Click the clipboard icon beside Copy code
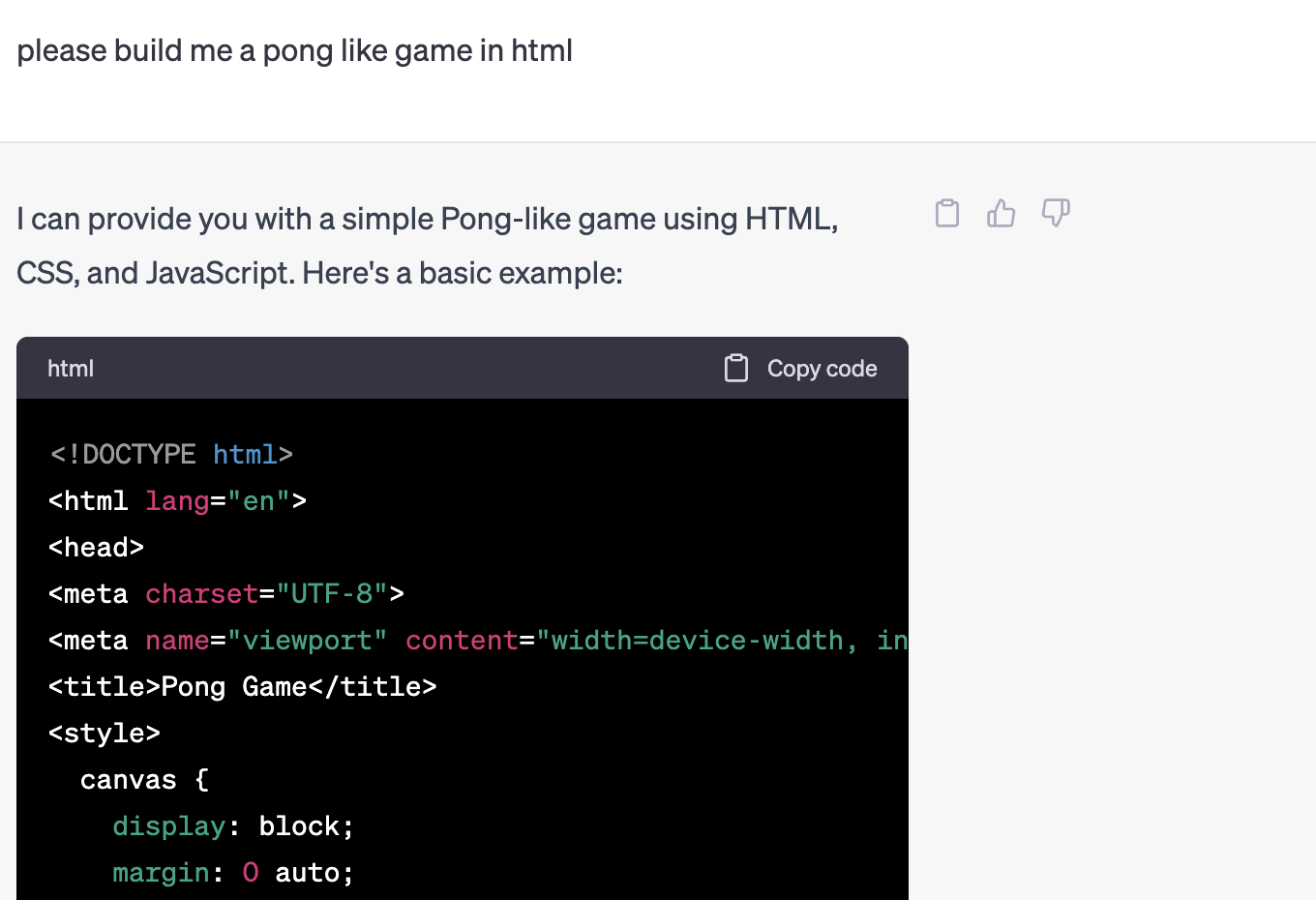Image resolution: width=1316 pixels, height=900 pixels. pyautogui.click(x=736, y=369)
